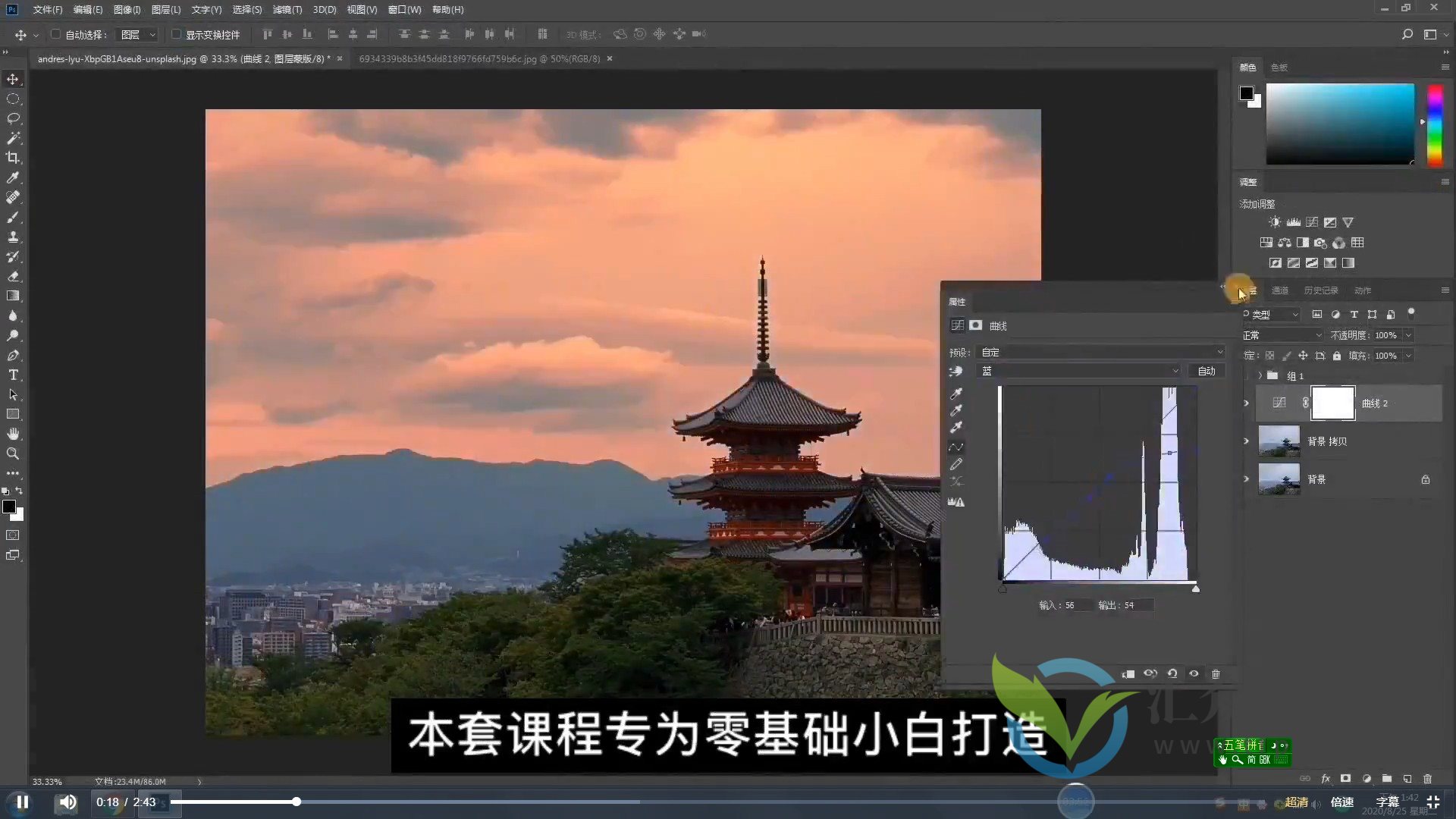Click the 背景 拷贝 layer thumbnail
This screenshot has width=1456, height=819.
1279,441
